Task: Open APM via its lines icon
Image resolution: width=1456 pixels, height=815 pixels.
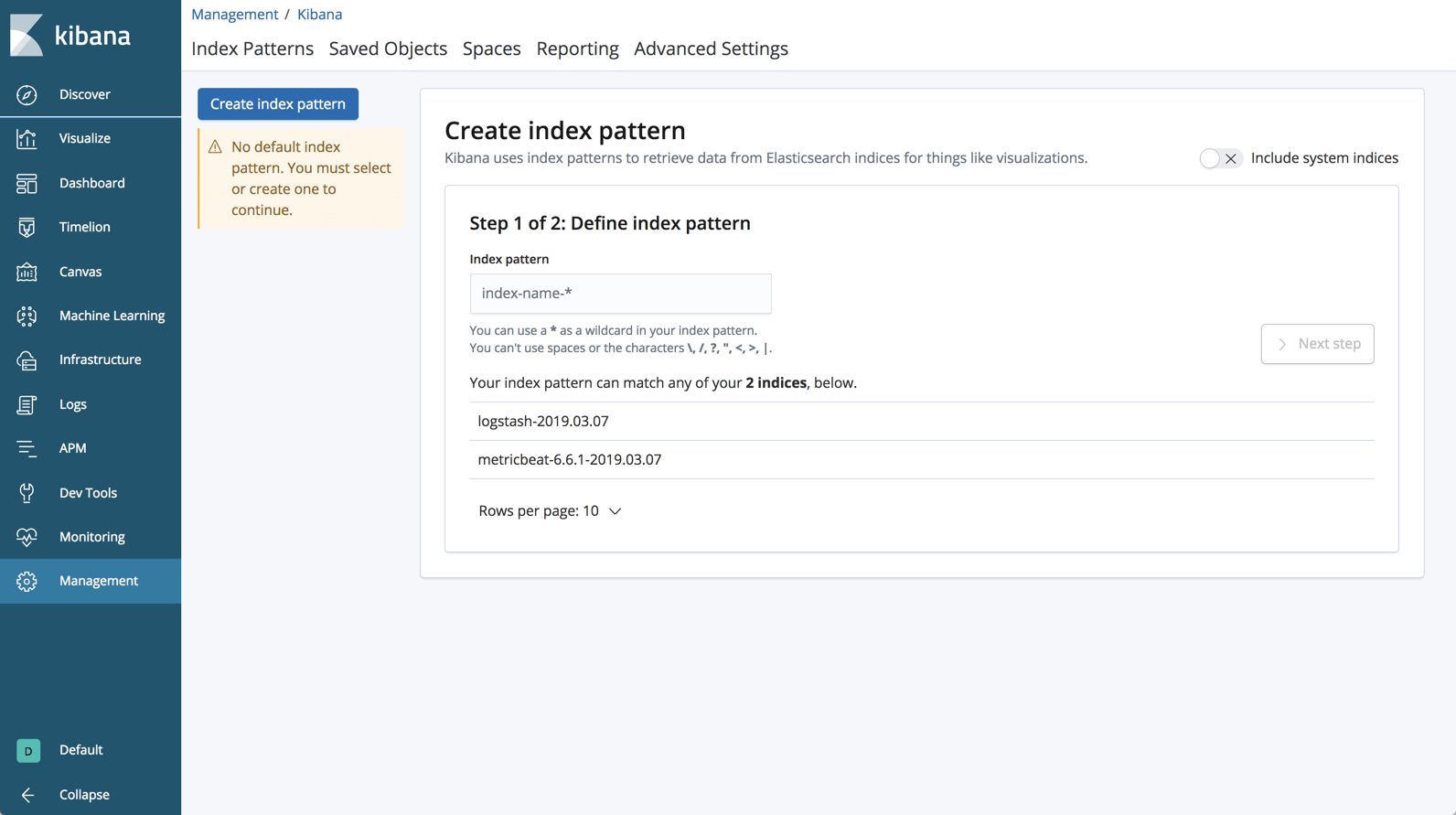Action: tap(27, 448)
